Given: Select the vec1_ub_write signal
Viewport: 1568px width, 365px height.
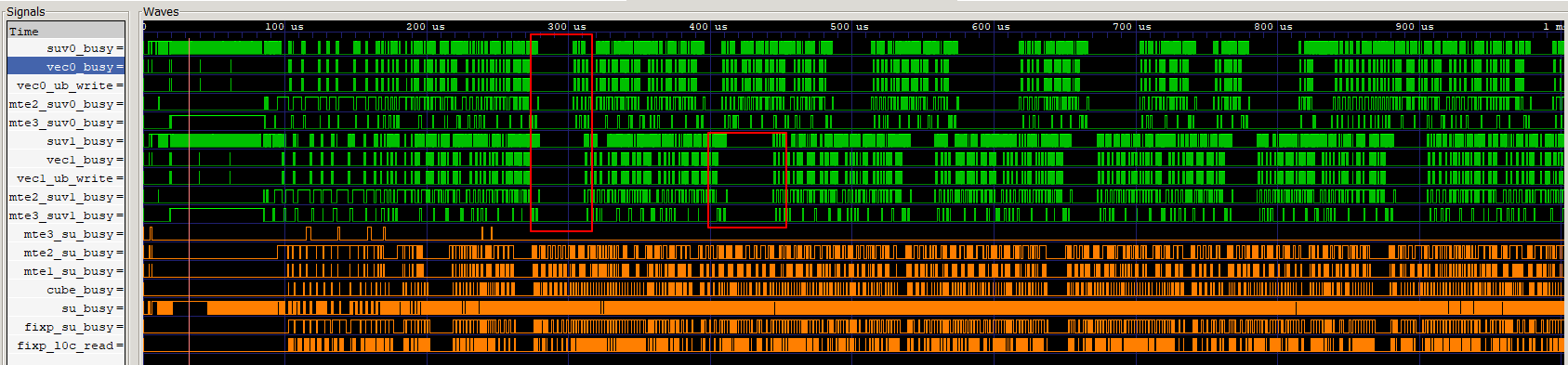Looking at the screenshot, I should 66,178.
